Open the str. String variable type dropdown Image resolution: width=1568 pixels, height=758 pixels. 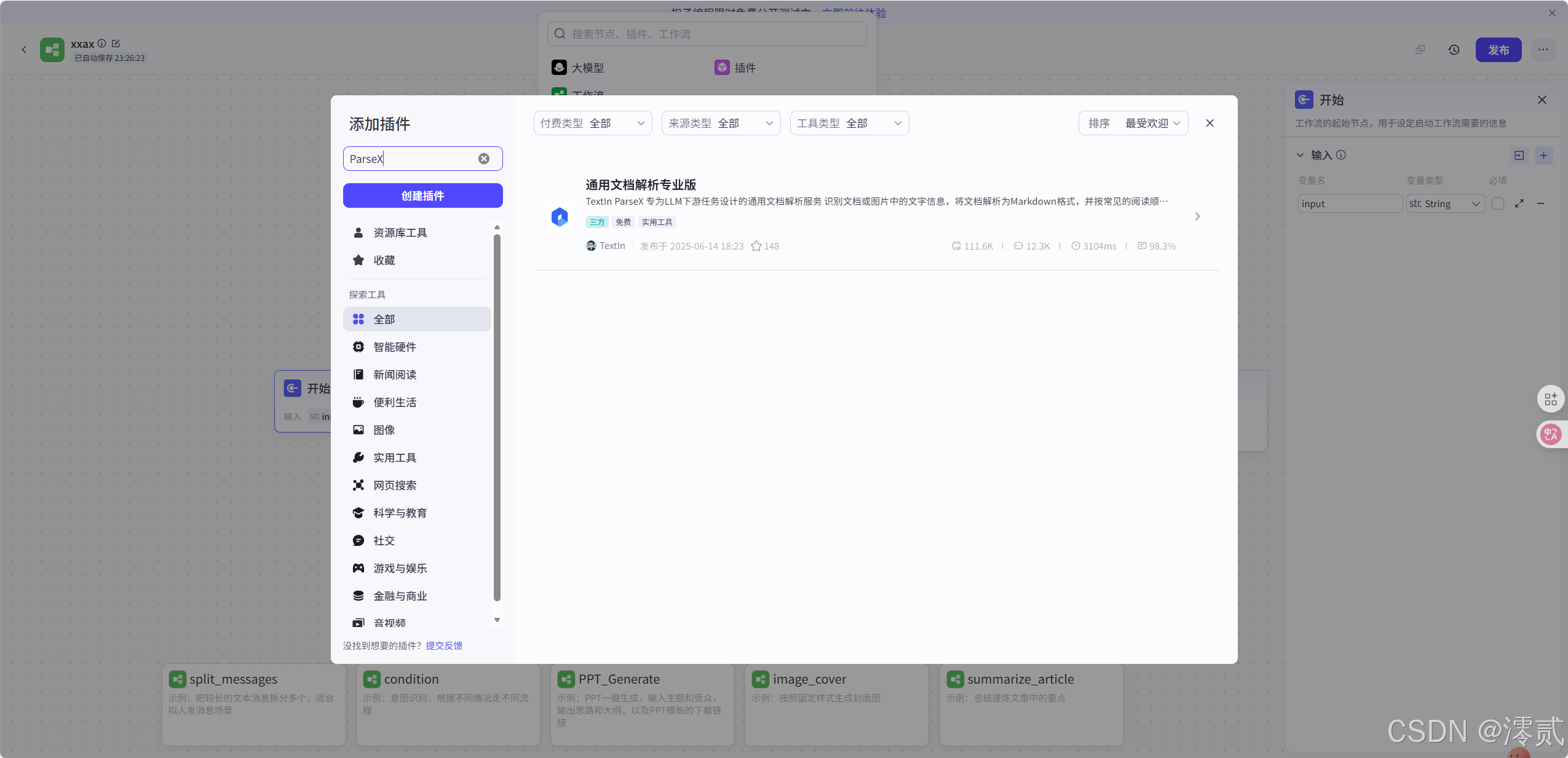(x=1444, y=203)
